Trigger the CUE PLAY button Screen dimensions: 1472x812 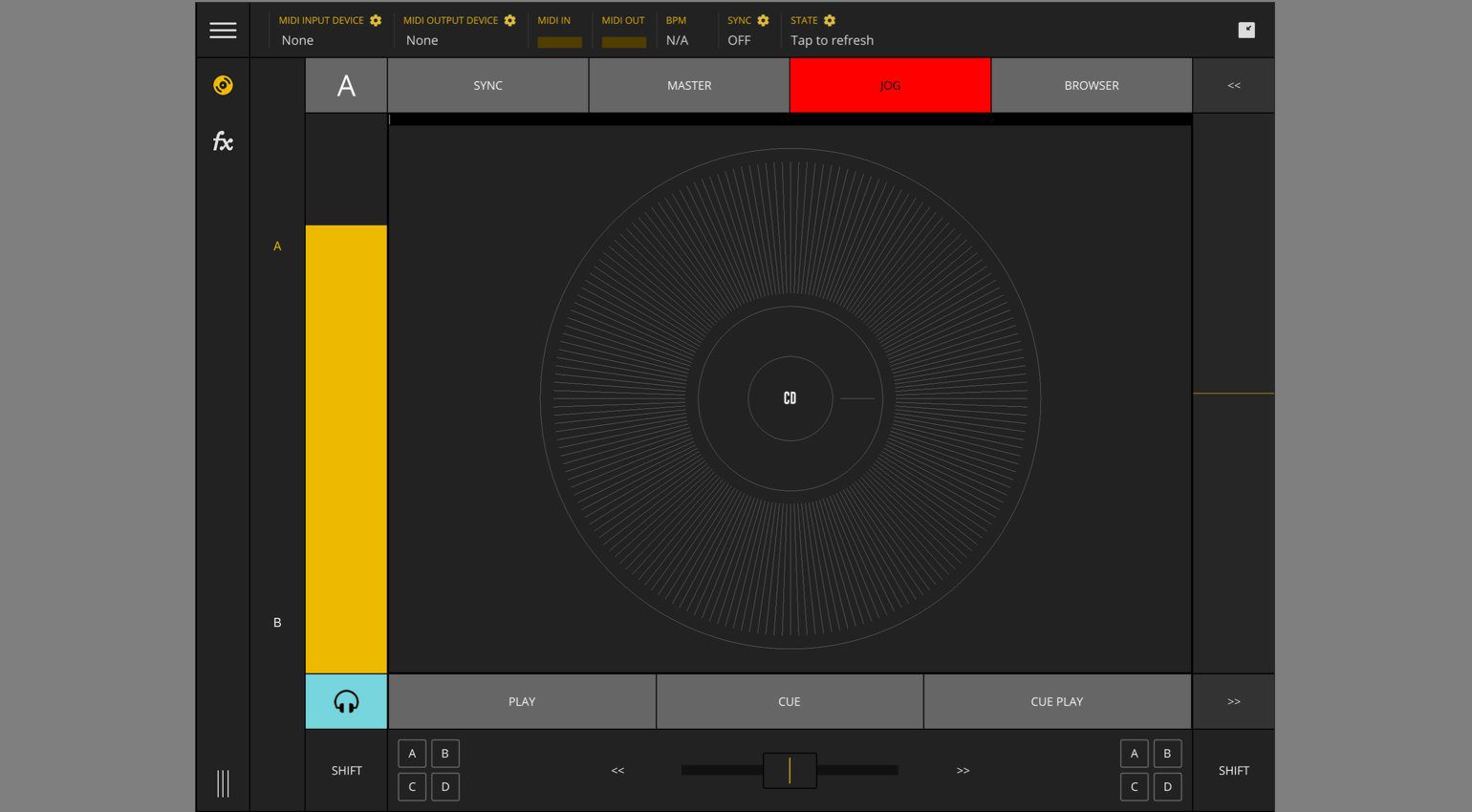point(1057,701)
